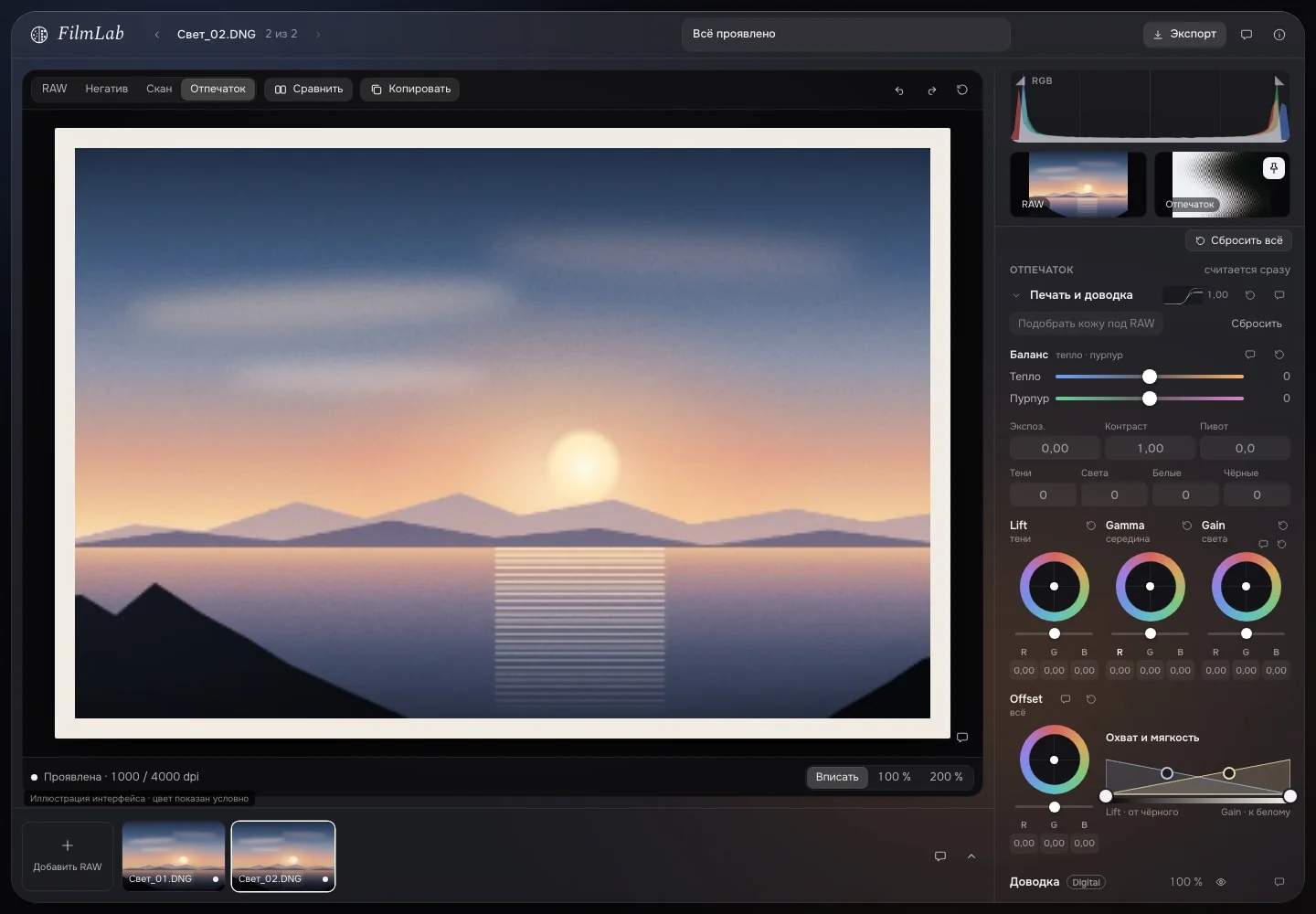The height and width of the screenshot is (914, 1316).
Task: Reset the Баланс sliders with its icon
Action: tap(1279, 354)
